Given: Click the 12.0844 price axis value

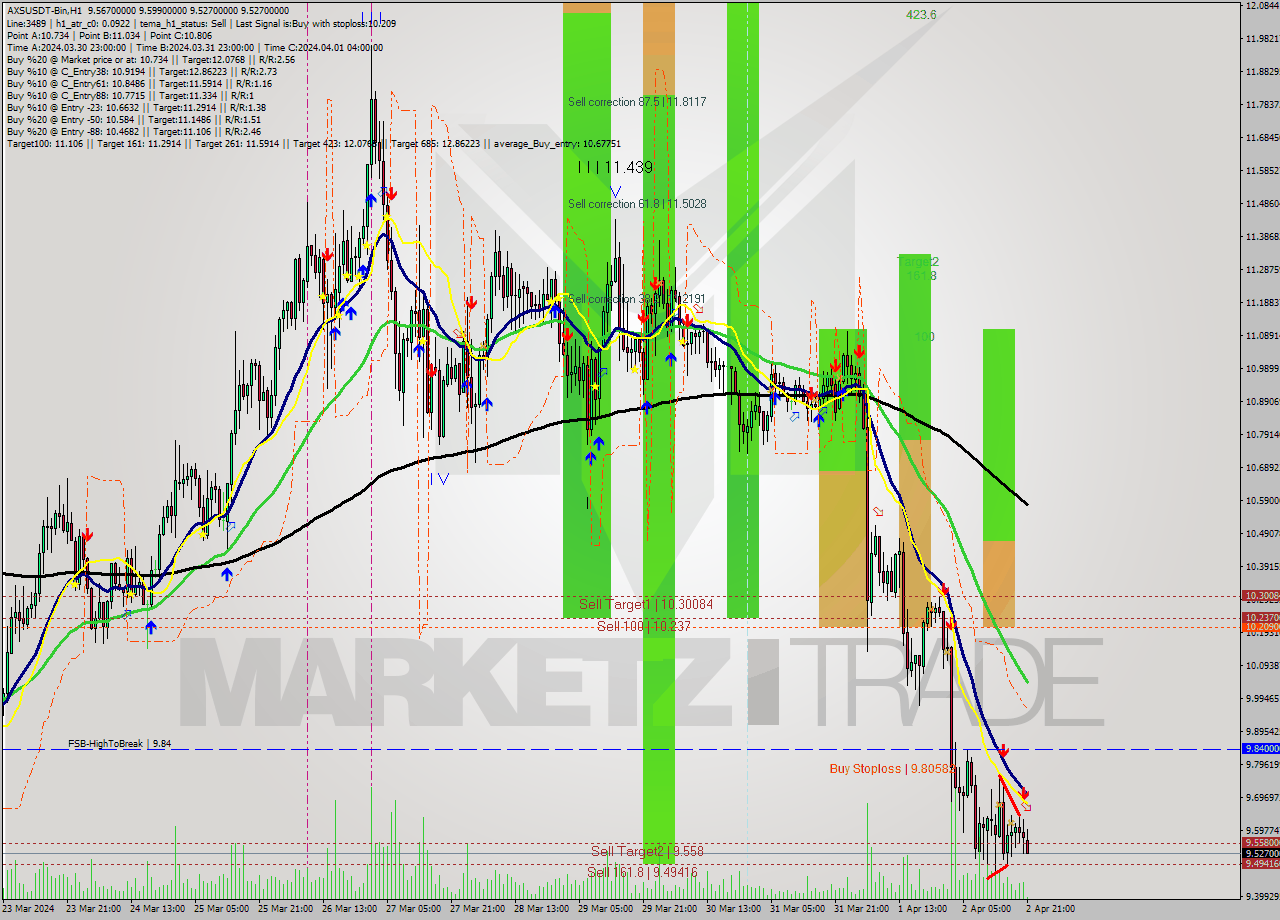Looking at the screenshot, I should coord(1263,6).
